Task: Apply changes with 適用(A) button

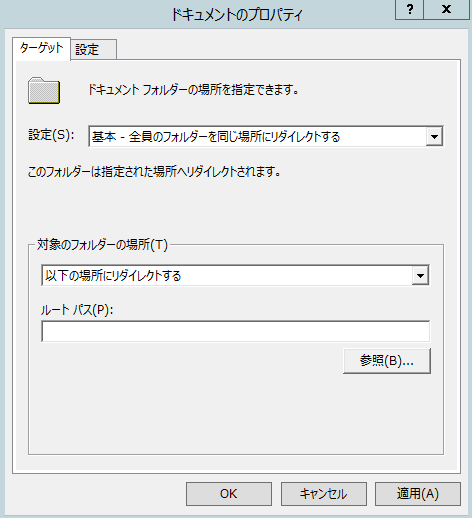Action: (x=418, y=494)
